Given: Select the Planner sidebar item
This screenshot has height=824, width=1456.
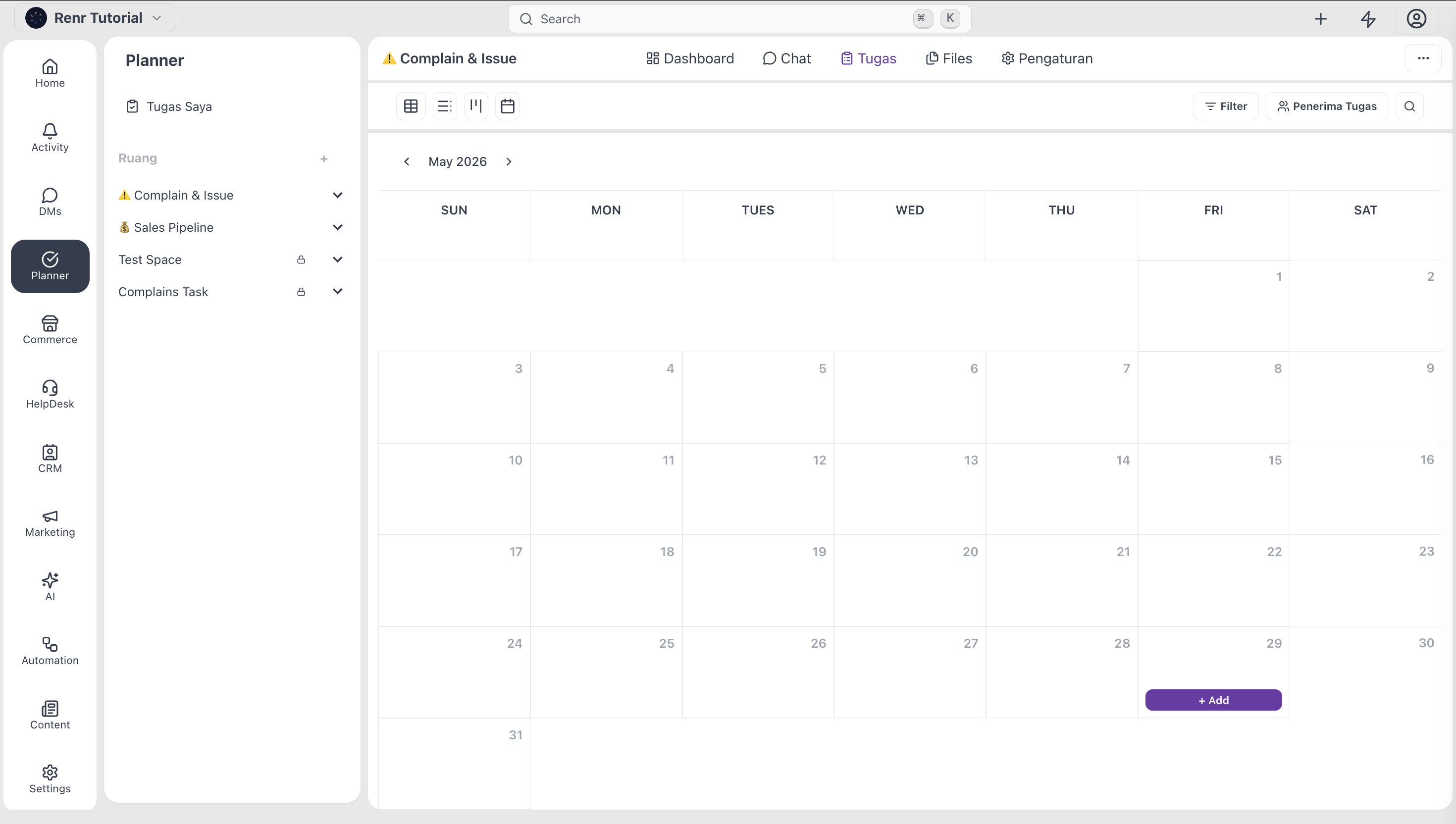Looking at the screenshot, I should click(50, 266).
